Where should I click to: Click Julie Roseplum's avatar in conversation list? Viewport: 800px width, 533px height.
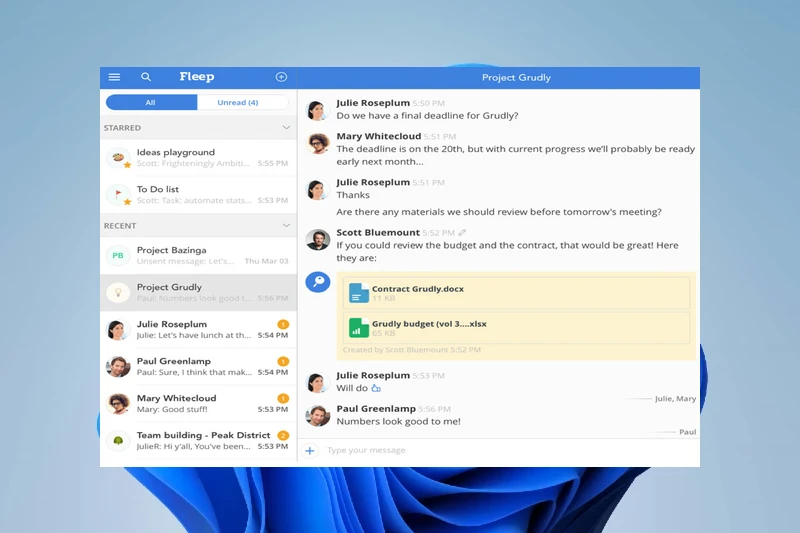pyautogui.click(x=118, y=329)
